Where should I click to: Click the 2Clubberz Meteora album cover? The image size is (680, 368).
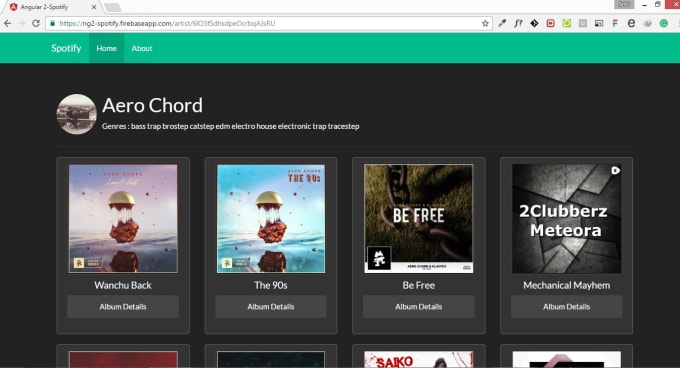click(566, 218)
